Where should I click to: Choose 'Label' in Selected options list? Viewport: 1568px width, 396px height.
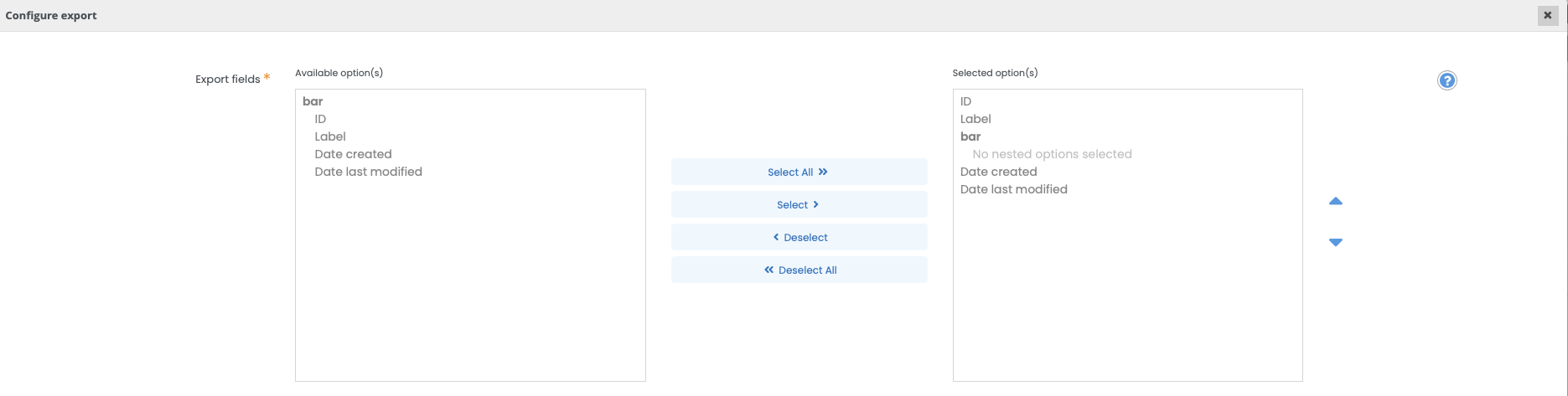pos(975,119)
